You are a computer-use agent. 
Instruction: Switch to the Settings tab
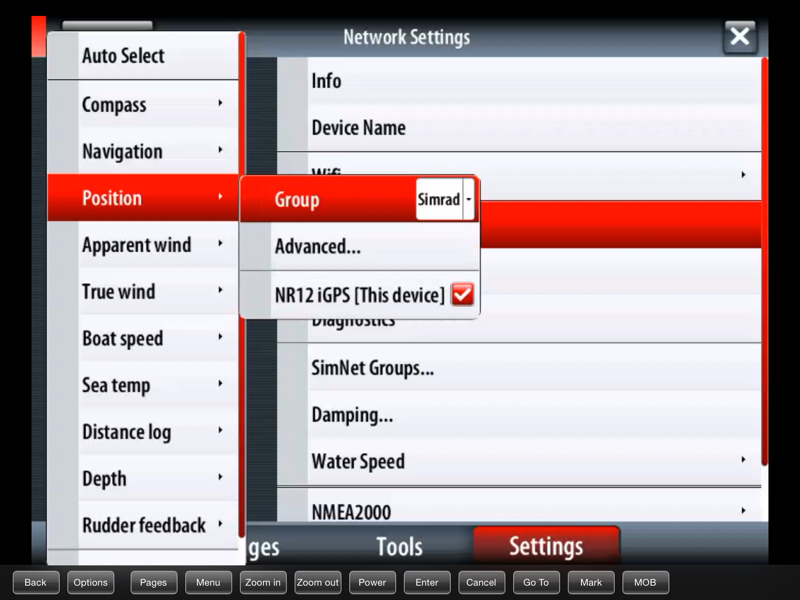[546, 546]
